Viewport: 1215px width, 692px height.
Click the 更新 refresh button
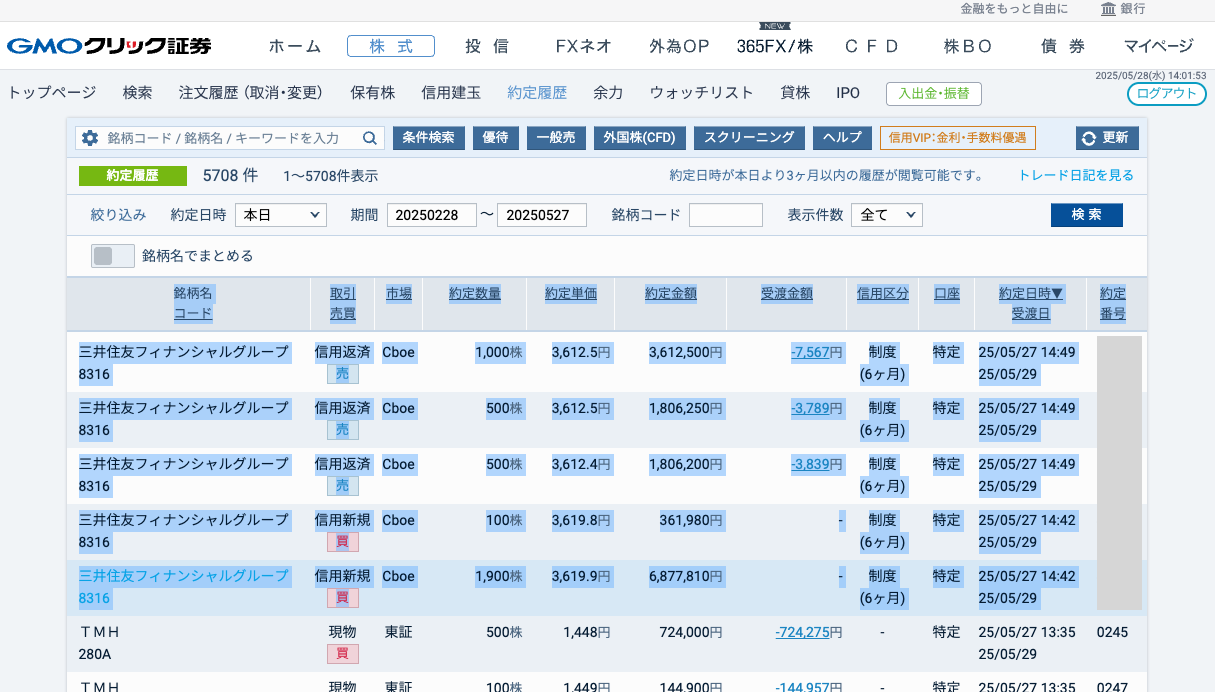coord(1106,138)
